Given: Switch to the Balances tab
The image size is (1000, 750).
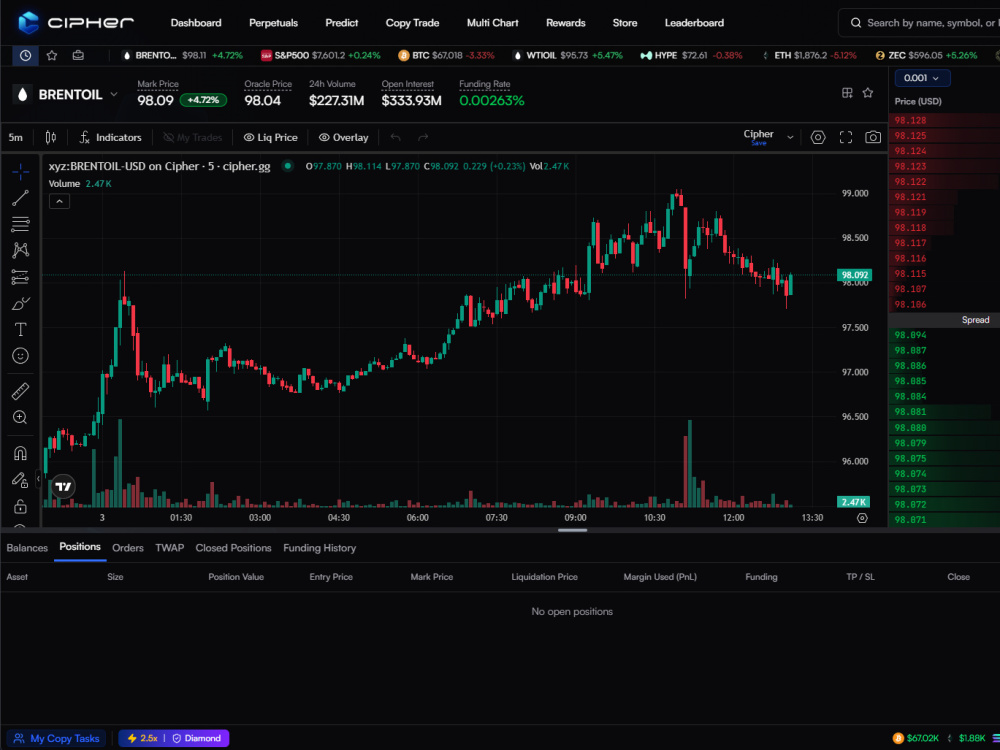Looking at the screenshot, I should pos(27,548).
